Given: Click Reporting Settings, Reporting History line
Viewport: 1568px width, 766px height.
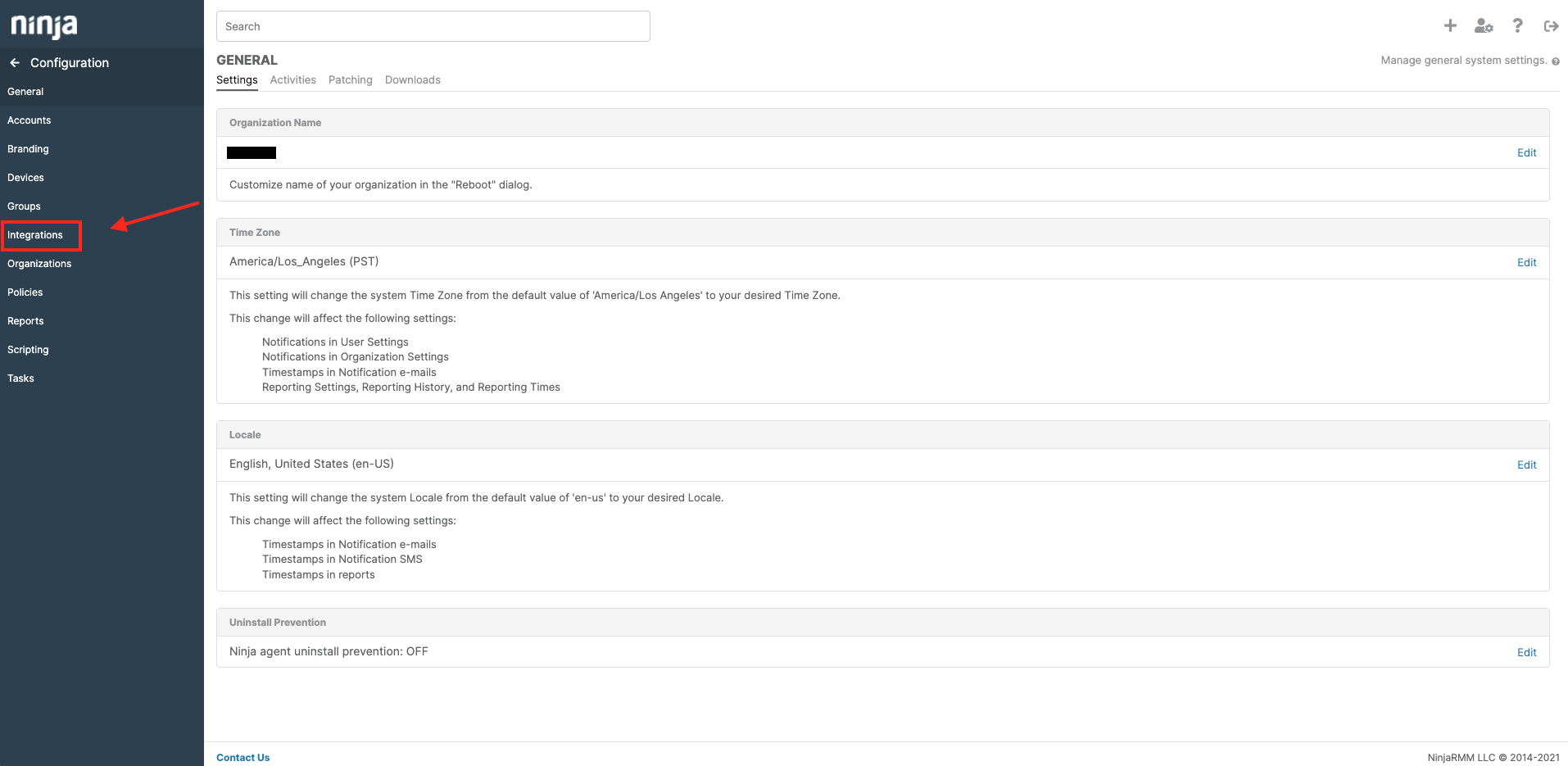Looking at the screenshot, I should pos(411,388).
